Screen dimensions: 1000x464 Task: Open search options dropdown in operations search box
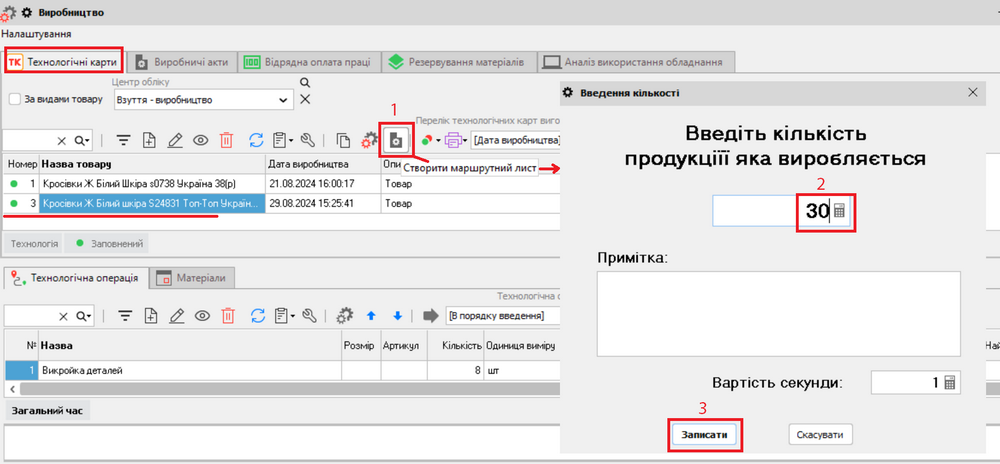tap(83, 315)
